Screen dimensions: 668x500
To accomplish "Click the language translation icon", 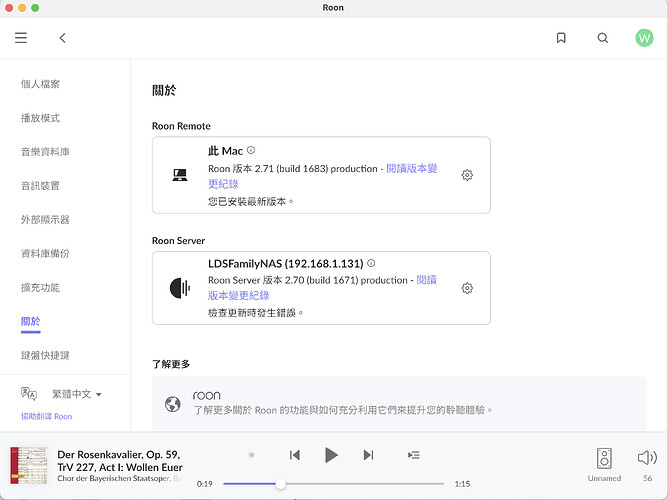I will point(29,394).
